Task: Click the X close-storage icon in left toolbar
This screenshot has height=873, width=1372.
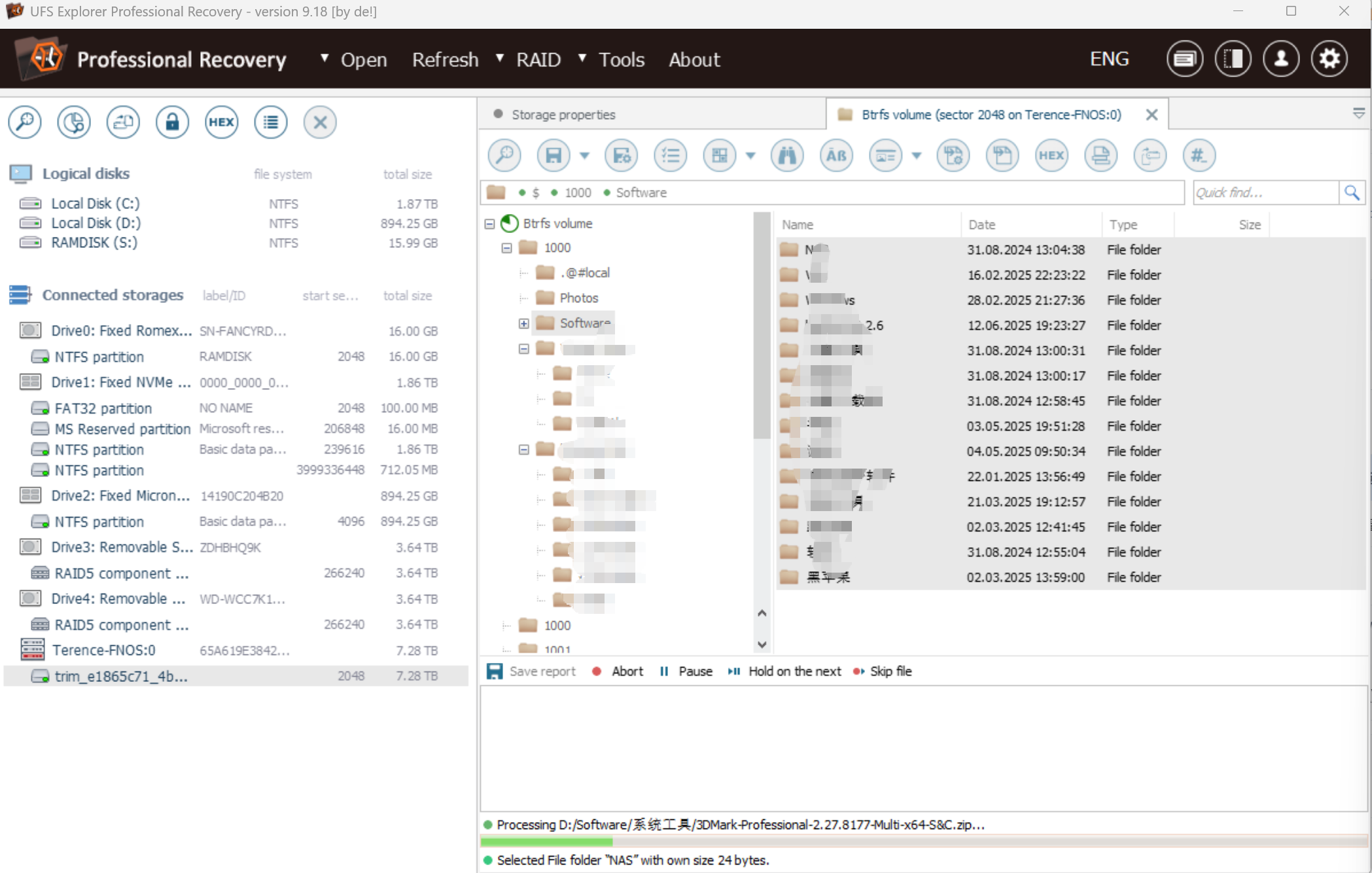Action: 320,122
